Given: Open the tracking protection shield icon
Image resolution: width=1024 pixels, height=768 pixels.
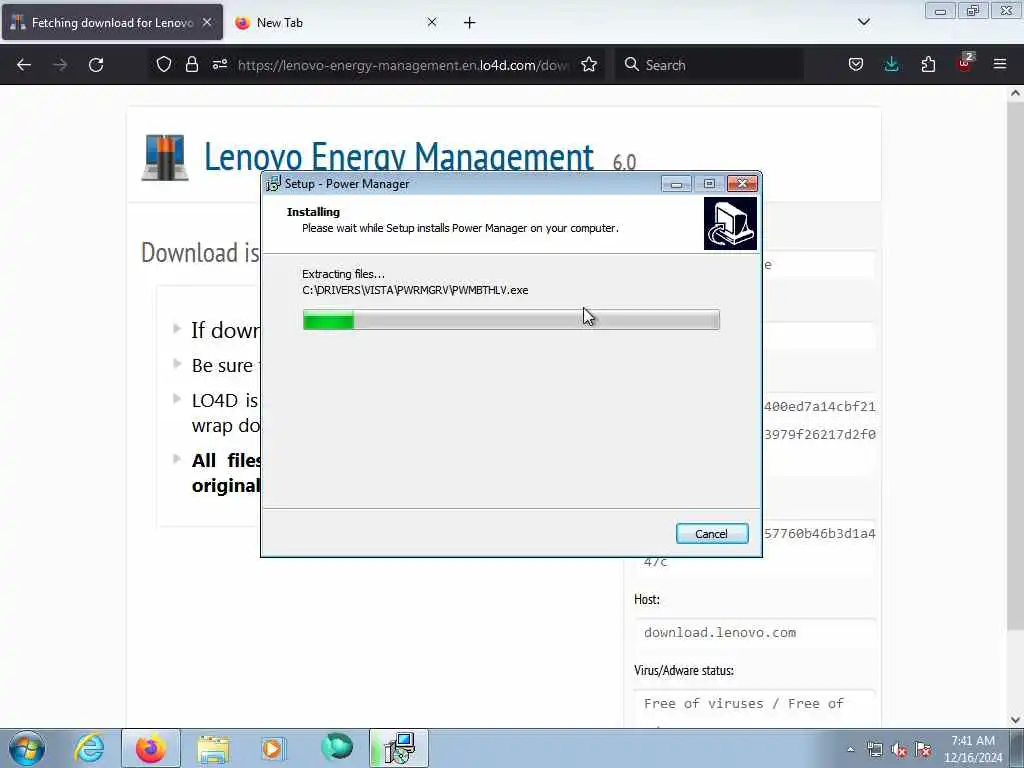Looking at the screenshot, I should coord(164,65).
